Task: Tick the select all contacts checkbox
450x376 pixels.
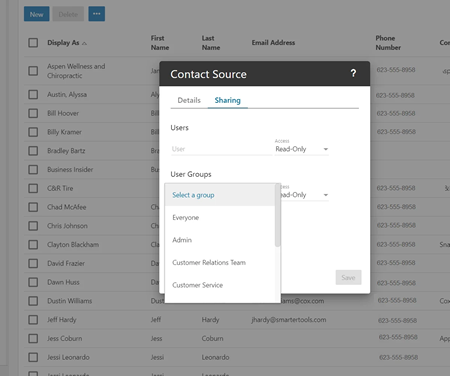Action: pos(33,43)
